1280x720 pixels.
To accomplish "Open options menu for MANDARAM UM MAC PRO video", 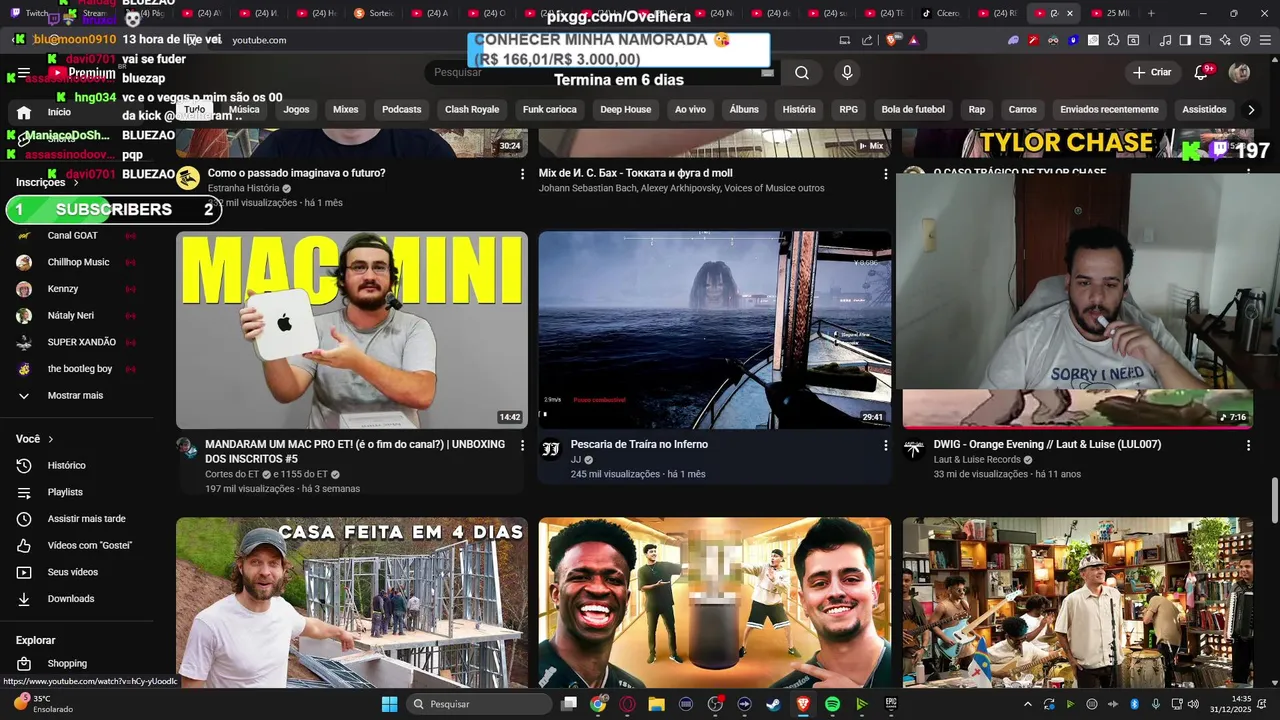I will 522,445.
